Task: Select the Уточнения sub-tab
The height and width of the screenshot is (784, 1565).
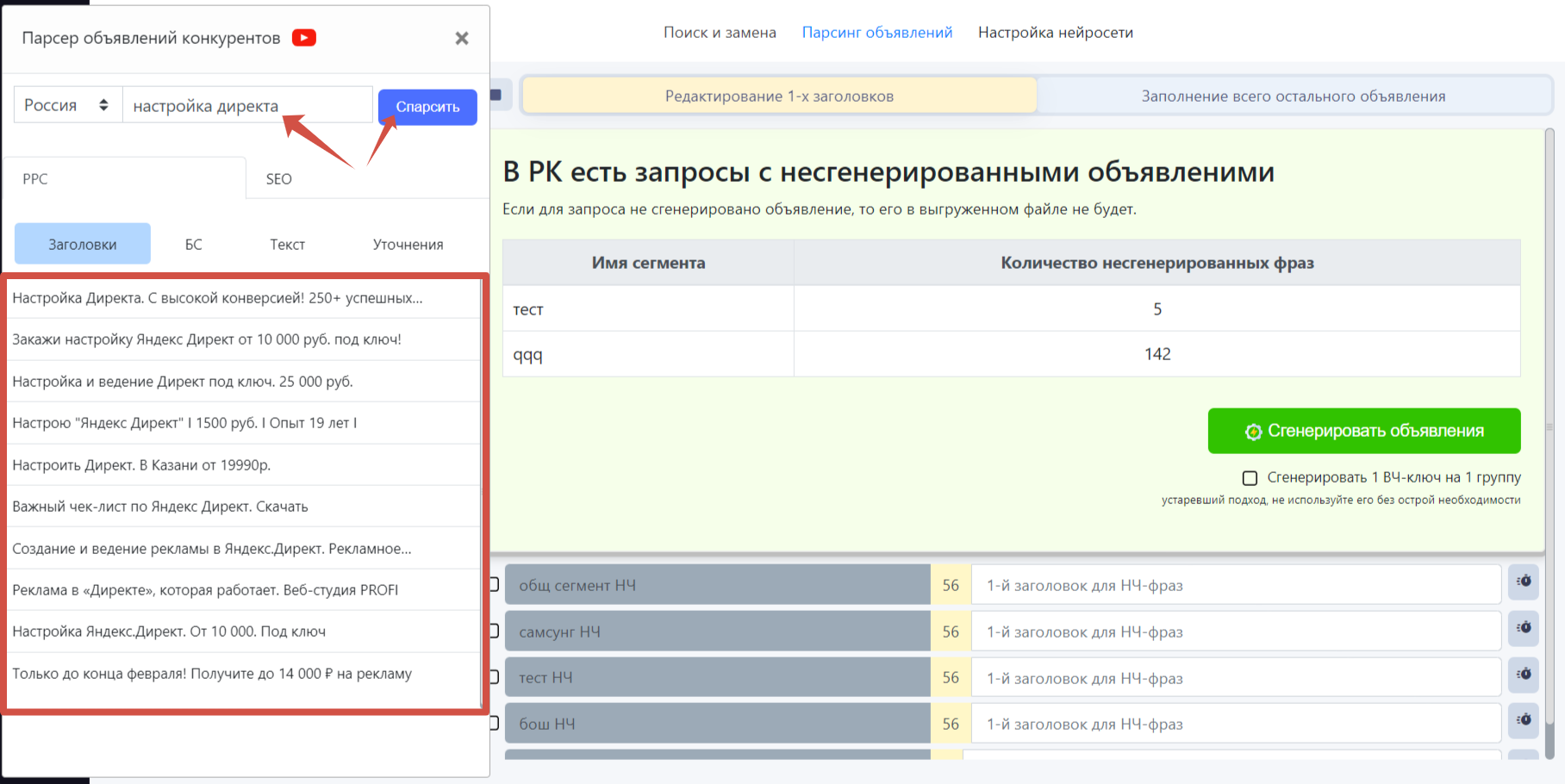Action: (408, 244)
